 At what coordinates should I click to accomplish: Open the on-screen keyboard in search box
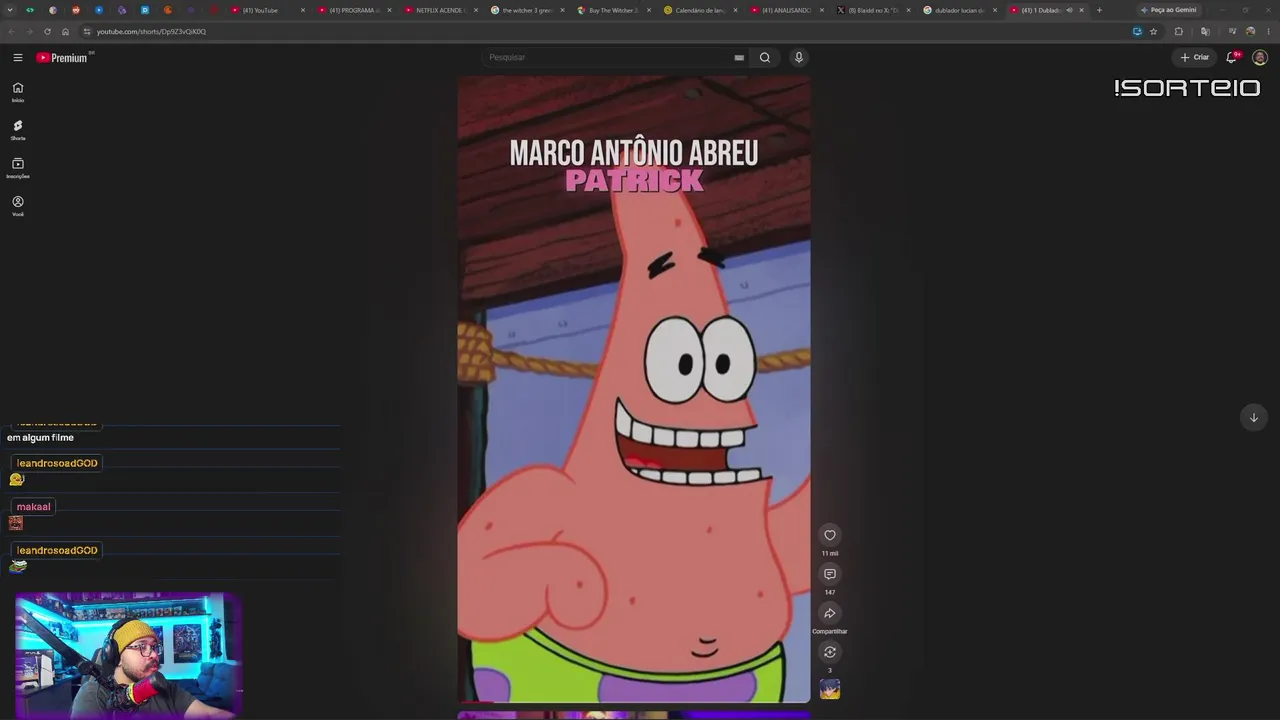coord(739,58)
